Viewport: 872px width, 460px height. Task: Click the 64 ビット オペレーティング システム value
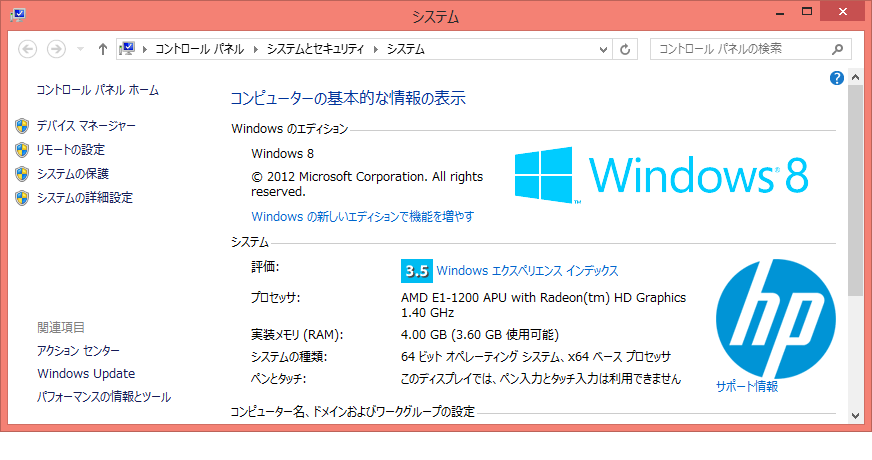(x=536, y=357)
